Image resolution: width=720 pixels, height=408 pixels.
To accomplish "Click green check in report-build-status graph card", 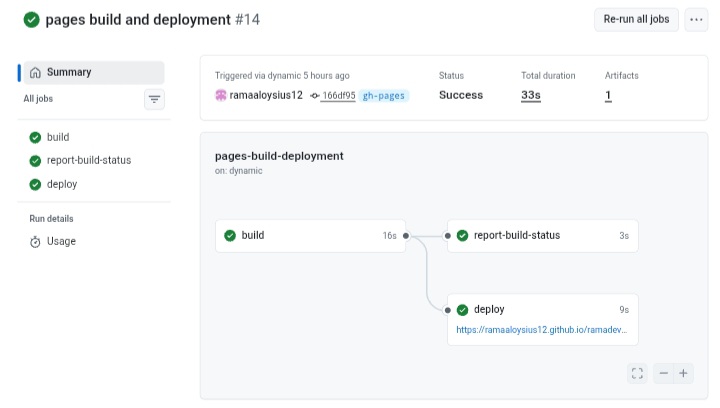I will tap(462, 236).
